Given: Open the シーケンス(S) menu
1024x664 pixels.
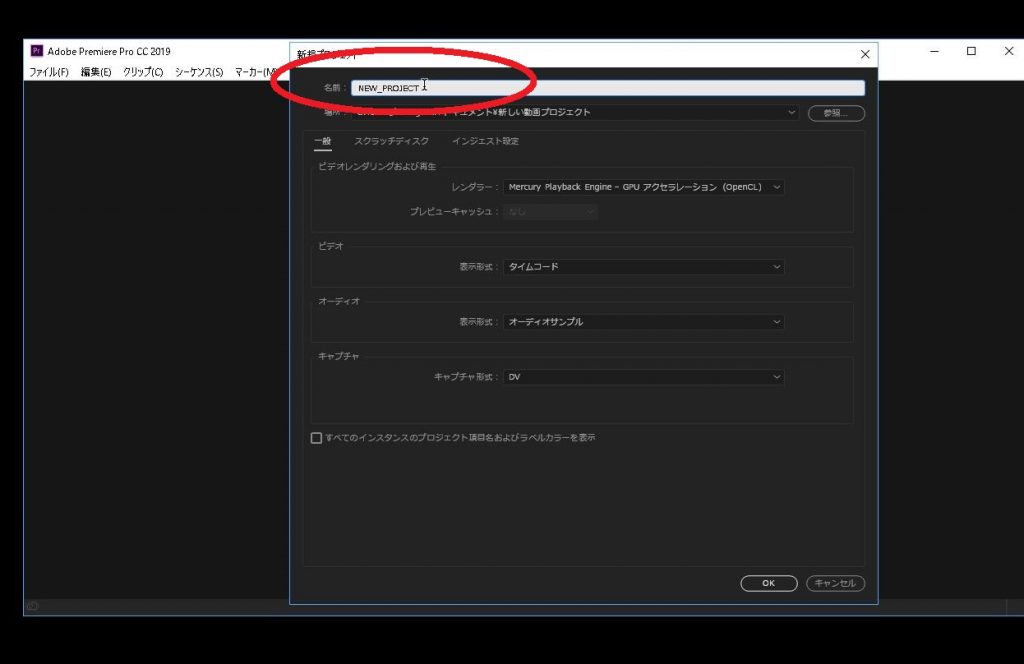Looking at the screenshot, I should pyautogui.click(x=199, y=72).
